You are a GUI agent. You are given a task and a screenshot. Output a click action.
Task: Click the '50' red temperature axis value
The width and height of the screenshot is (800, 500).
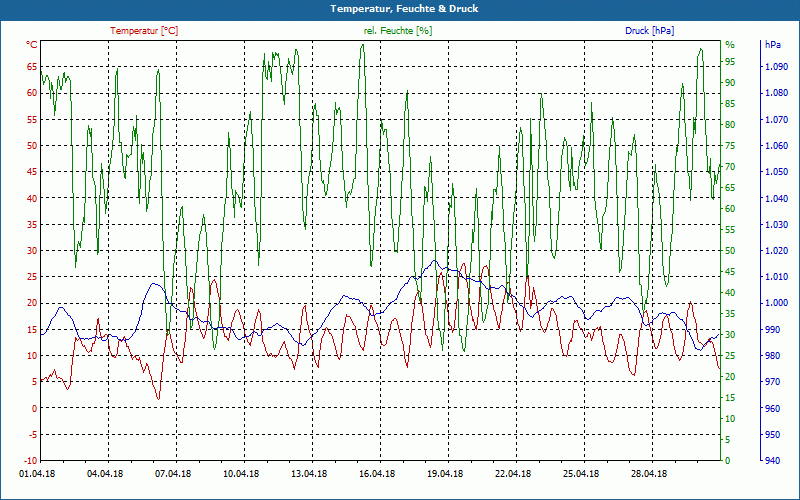point(32,145)
